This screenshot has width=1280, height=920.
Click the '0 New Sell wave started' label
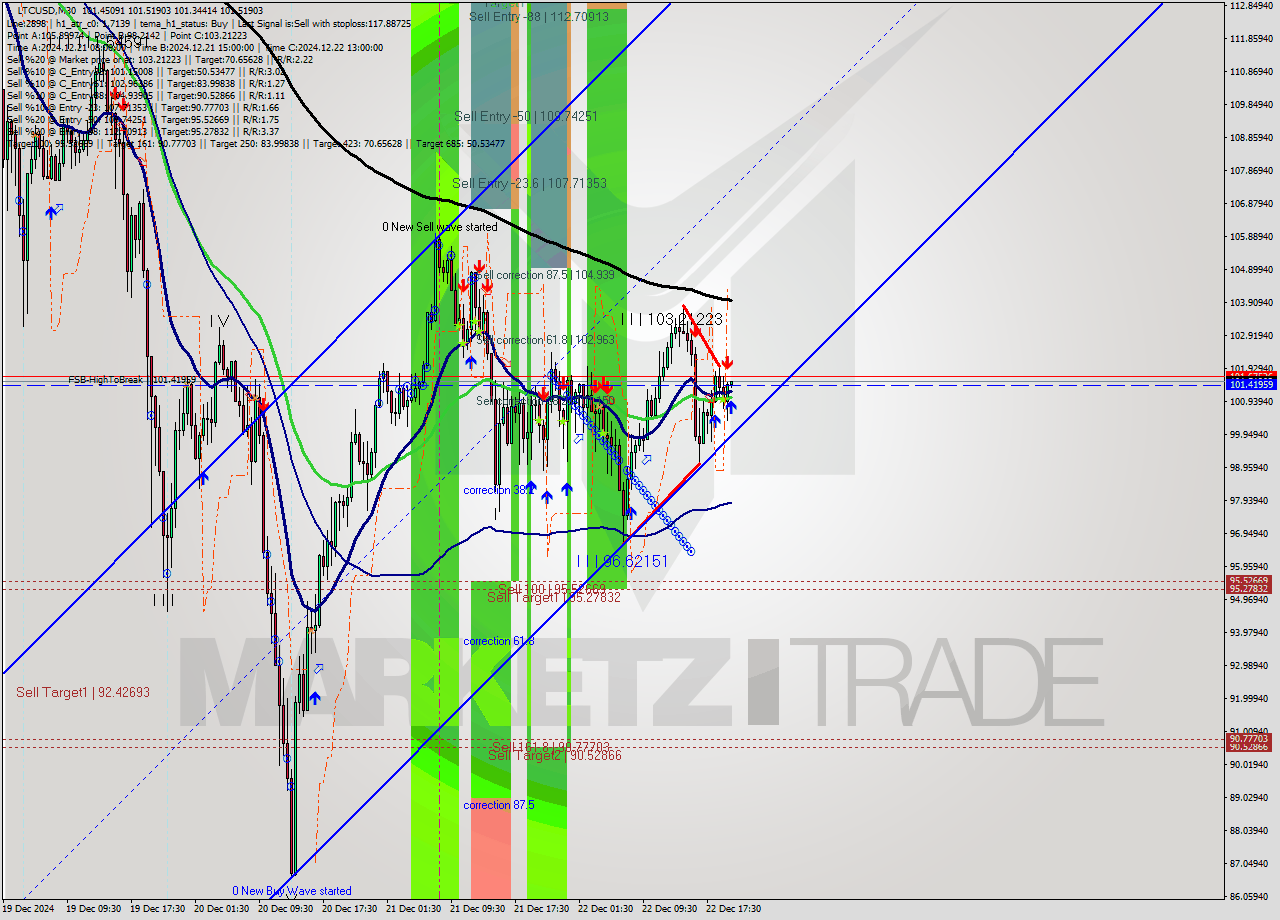439,227
